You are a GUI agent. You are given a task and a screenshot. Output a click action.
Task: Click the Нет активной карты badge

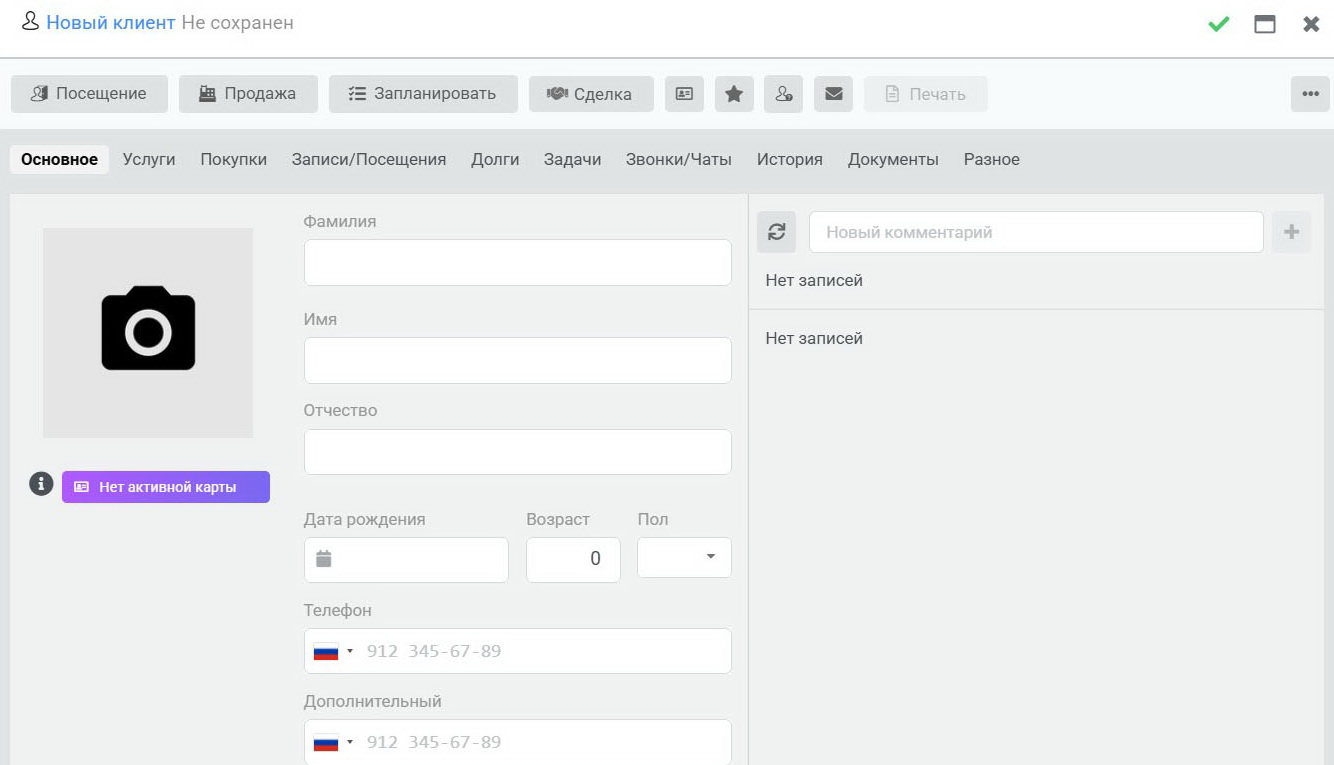tap(166, 487)
